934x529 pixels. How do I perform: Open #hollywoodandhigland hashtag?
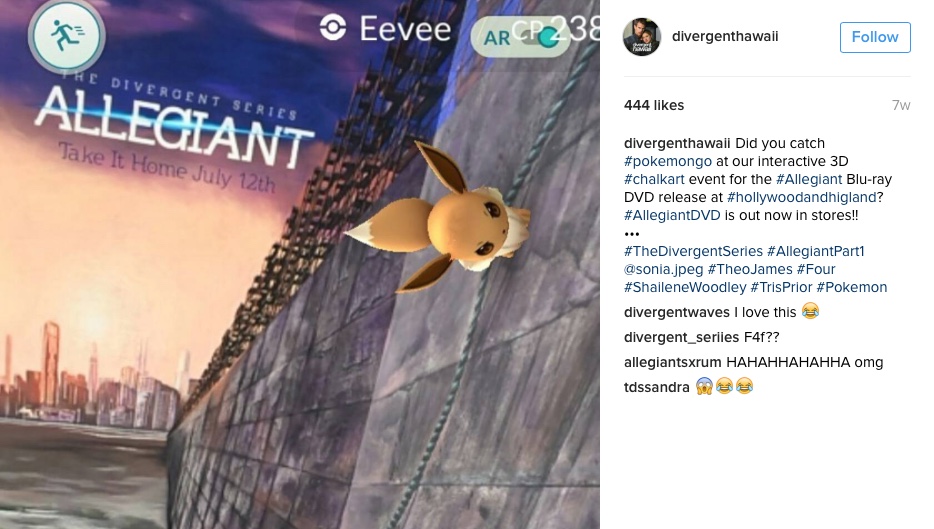[802, 197]
